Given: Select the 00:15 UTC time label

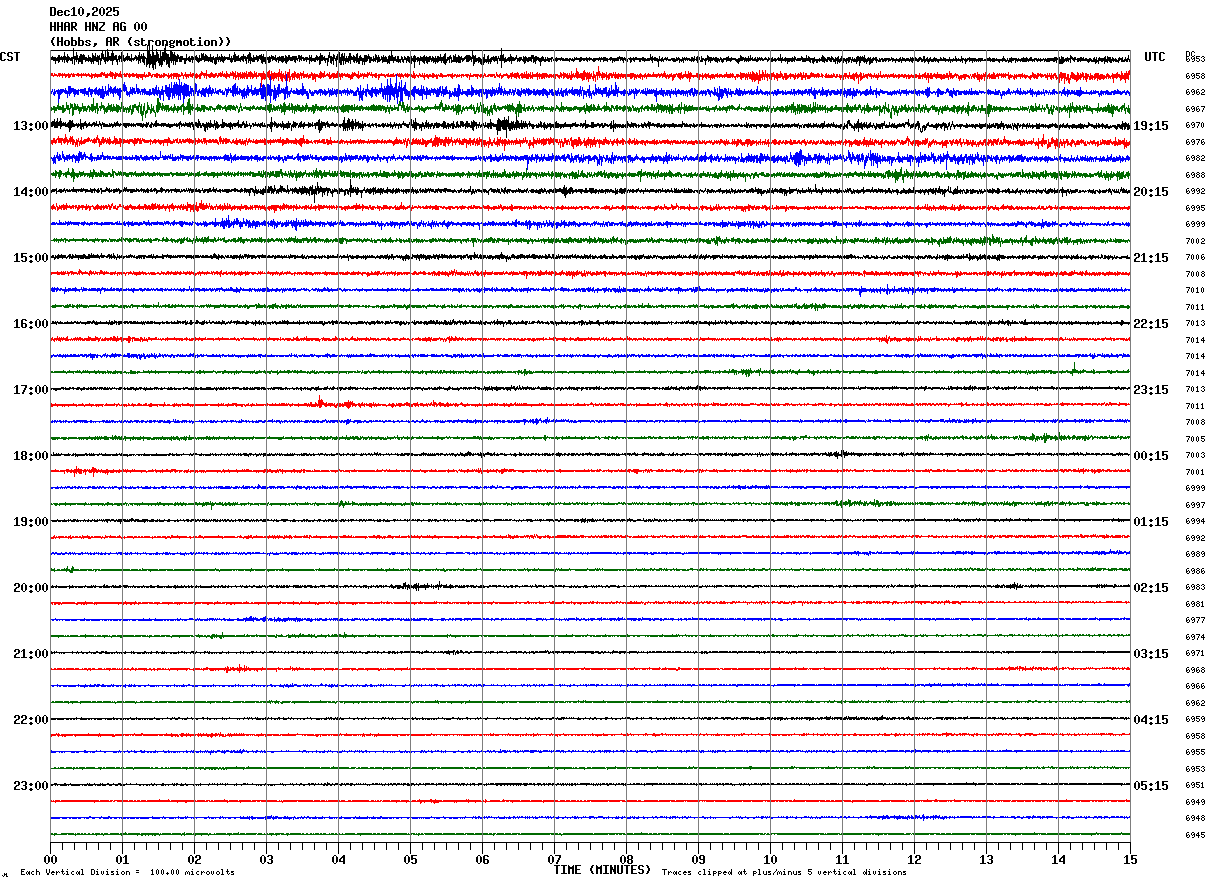Looking at the screenshot, I should (1151, 456).
